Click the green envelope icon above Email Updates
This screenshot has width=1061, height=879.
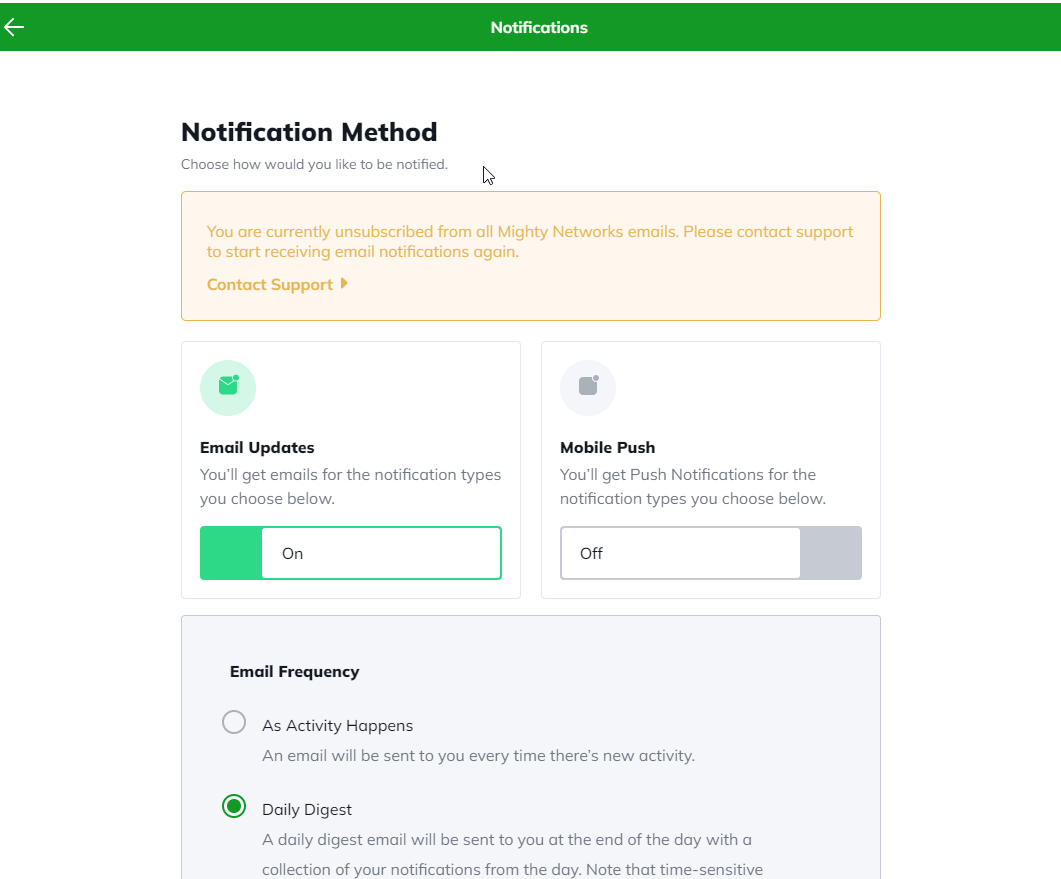coord(228,388)
